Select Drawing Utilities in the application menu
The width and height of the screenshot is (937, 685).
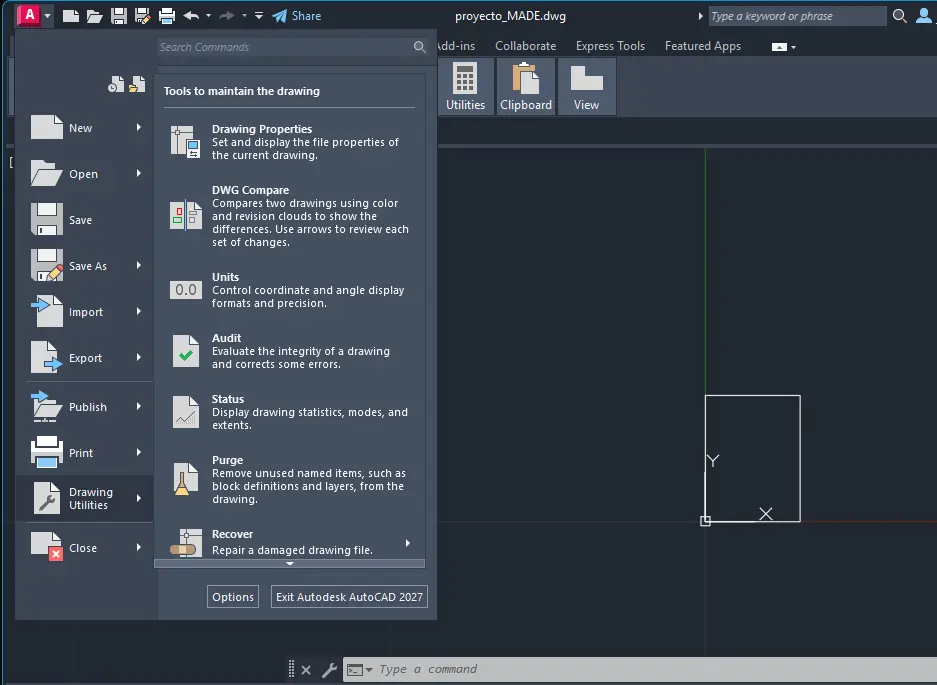(85, 499)
